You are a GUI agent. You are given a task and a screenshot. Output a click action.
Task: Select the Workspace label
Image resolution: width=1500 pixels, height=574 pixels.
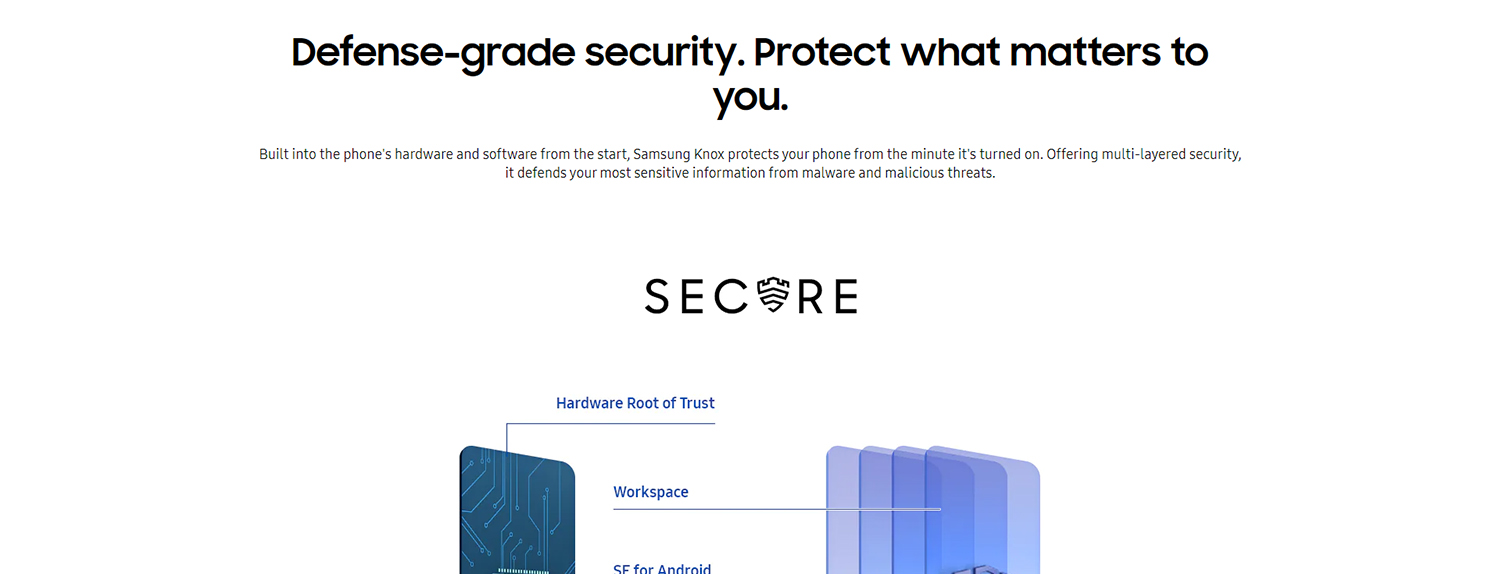651,492
